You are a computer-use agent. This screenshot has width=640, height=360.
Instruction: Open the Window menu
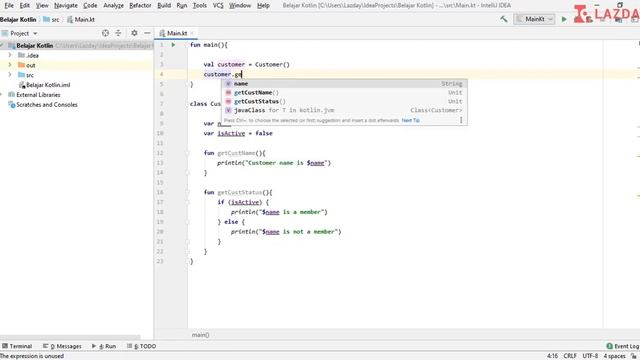[x=240, y=5]
